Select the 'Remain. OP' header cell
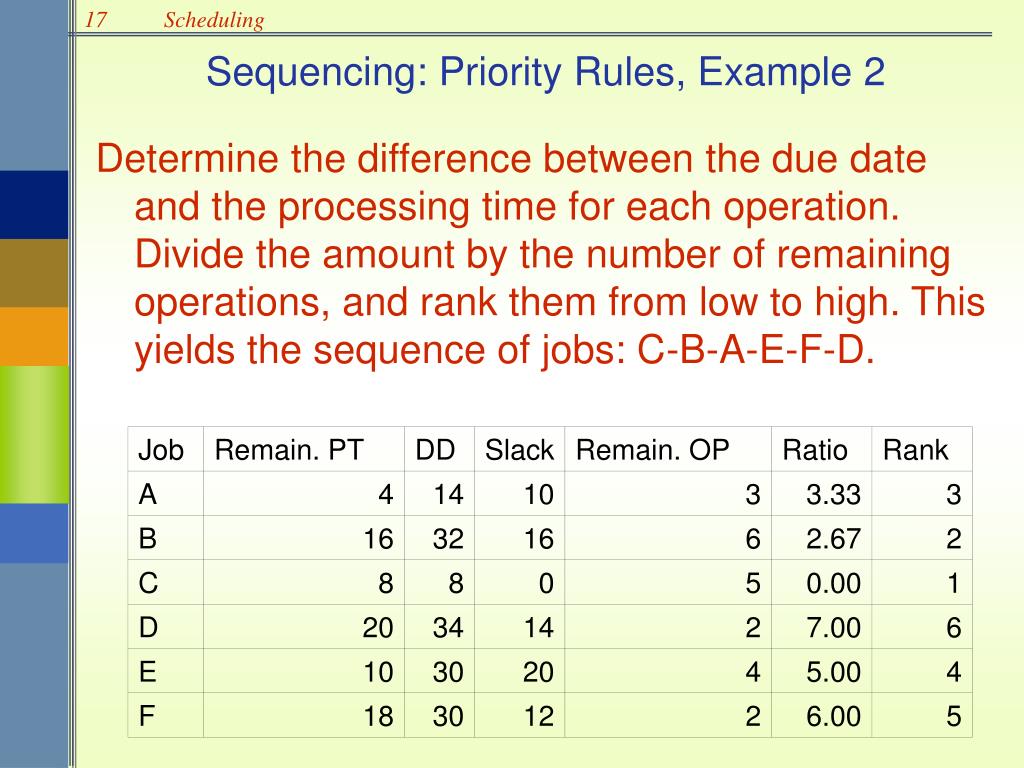 click(668, 449)
